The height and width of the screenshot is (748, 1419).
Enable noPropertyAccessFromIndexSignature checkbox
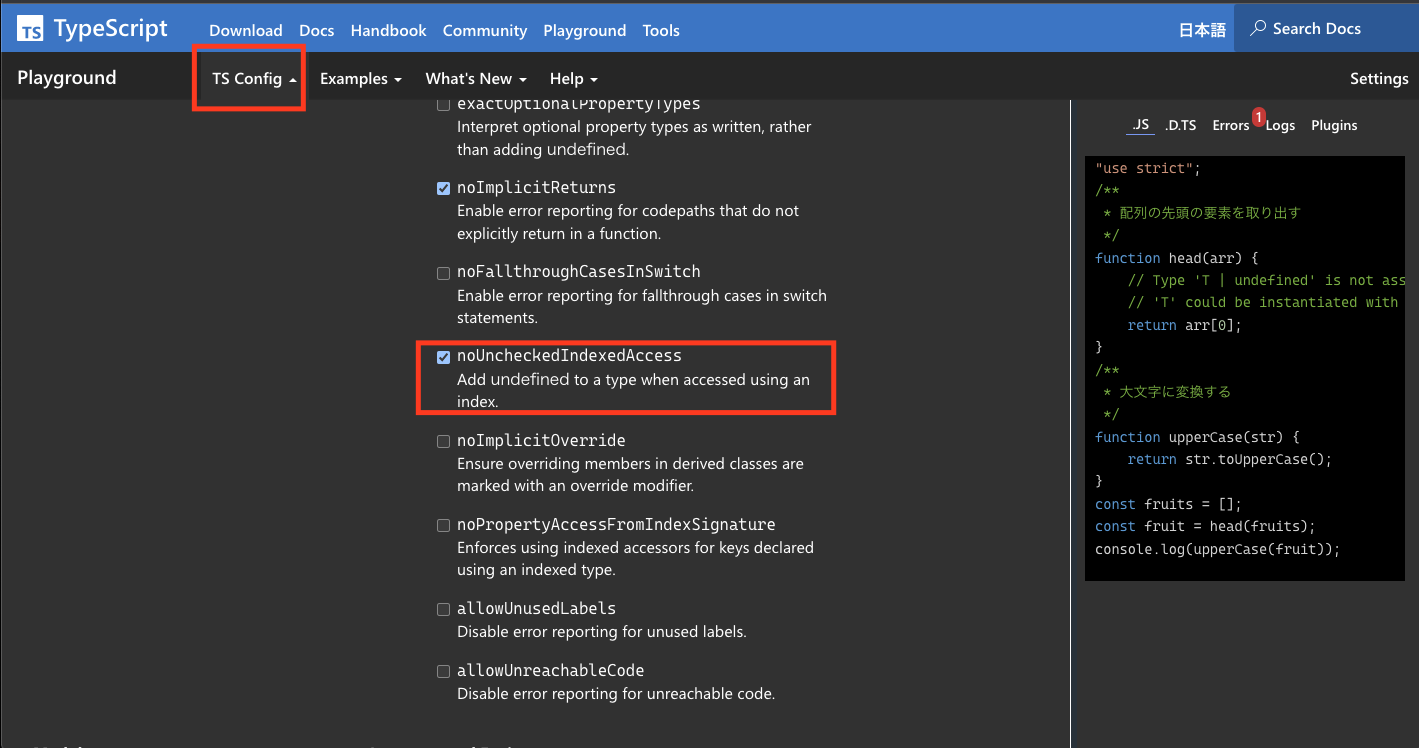point(443,525)
